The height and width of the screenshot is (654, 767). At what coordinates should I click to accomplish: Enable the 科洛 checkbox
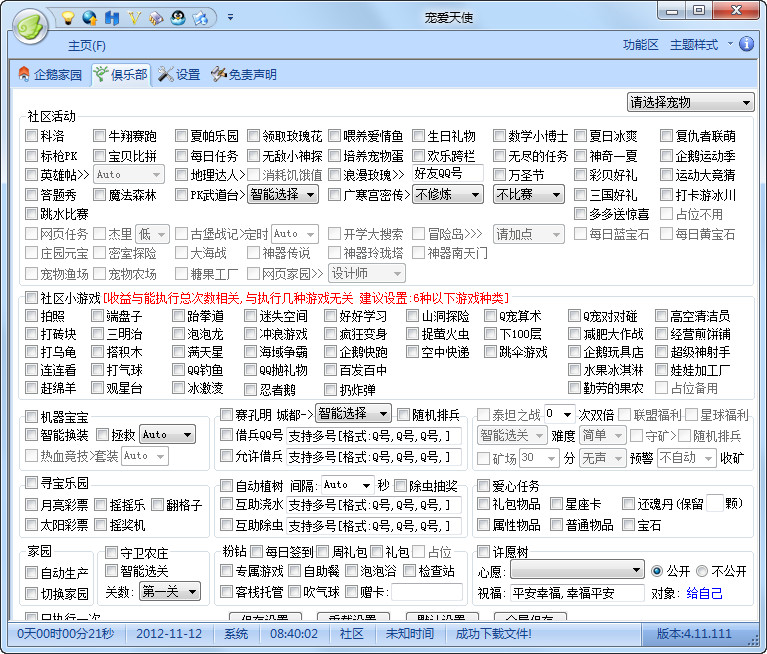pyautogui.click(x=32, y=135)
